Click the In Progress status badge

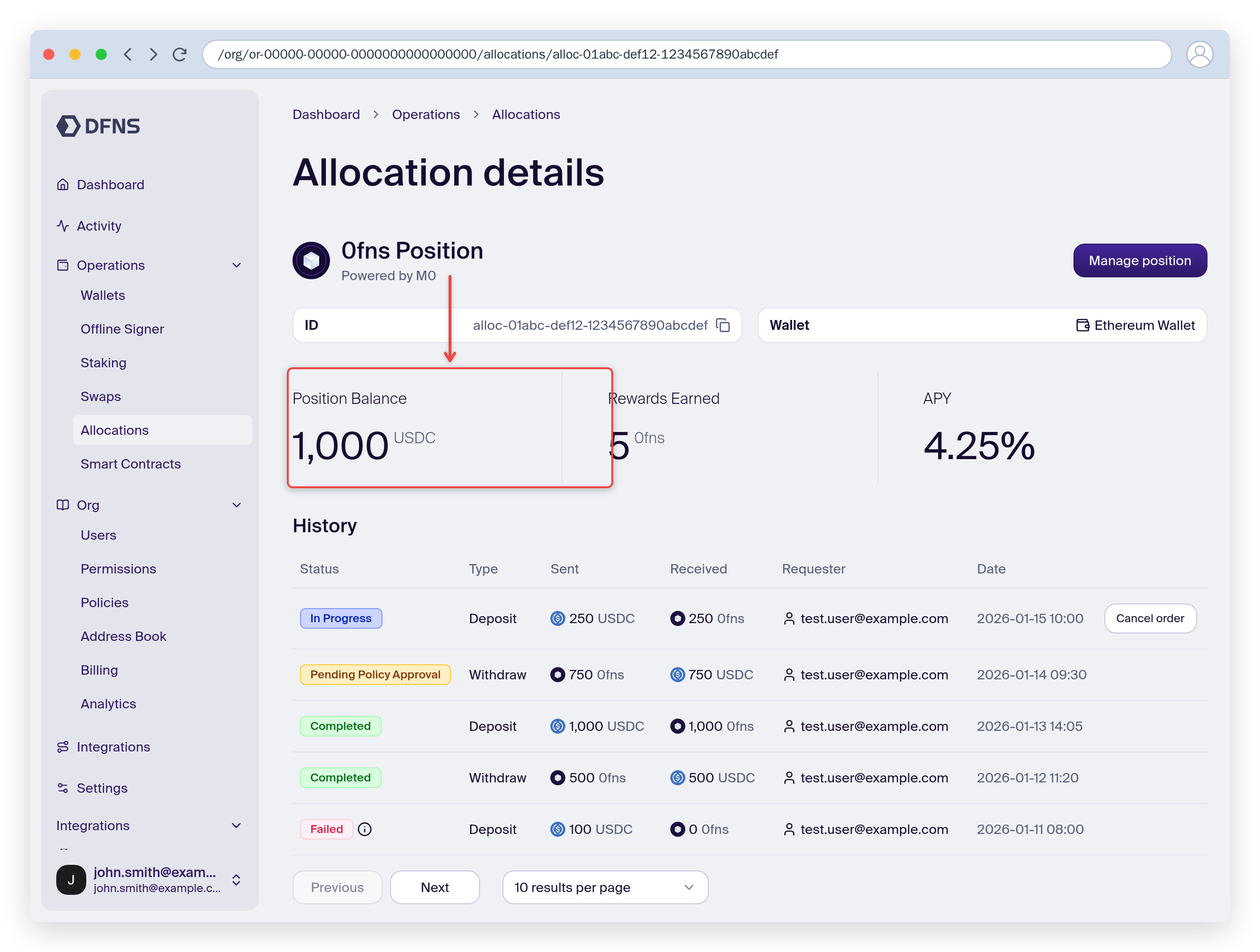[341, 618]
